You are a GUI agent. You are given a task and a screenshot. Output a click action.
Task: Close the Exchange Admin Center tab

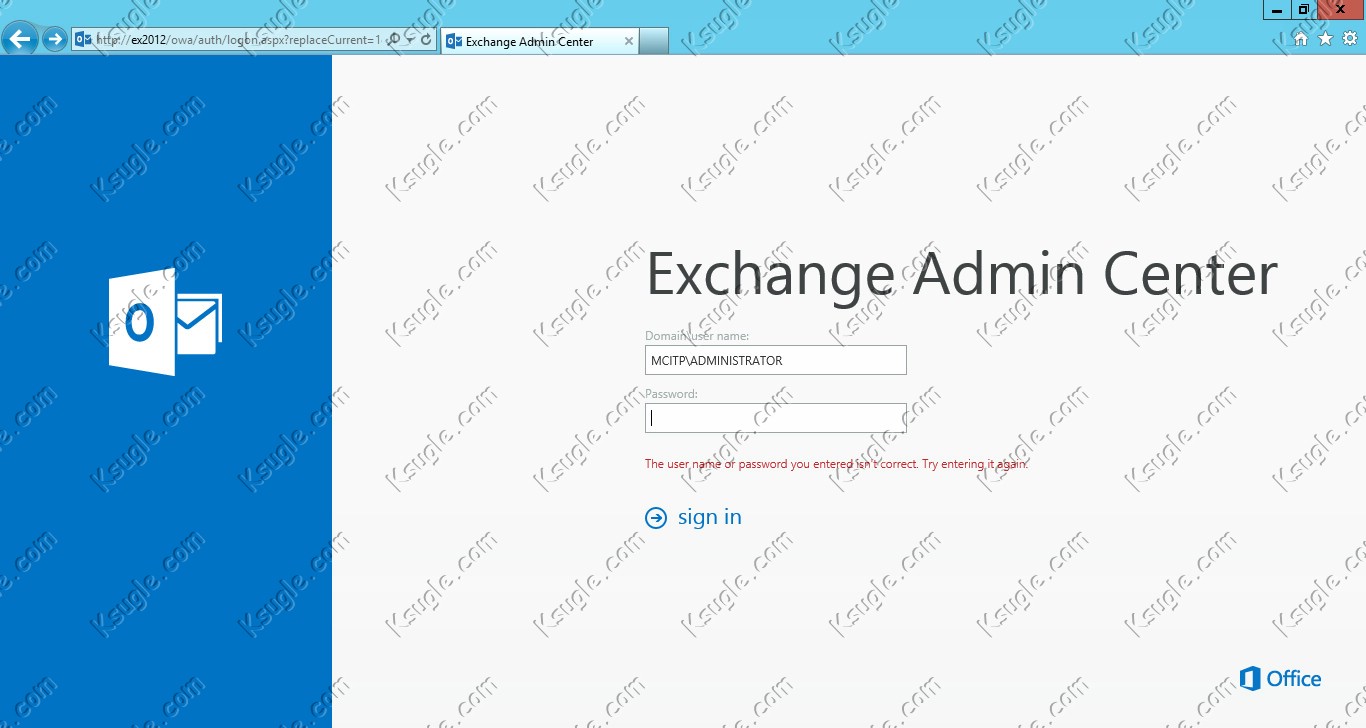tap(629, 41)
